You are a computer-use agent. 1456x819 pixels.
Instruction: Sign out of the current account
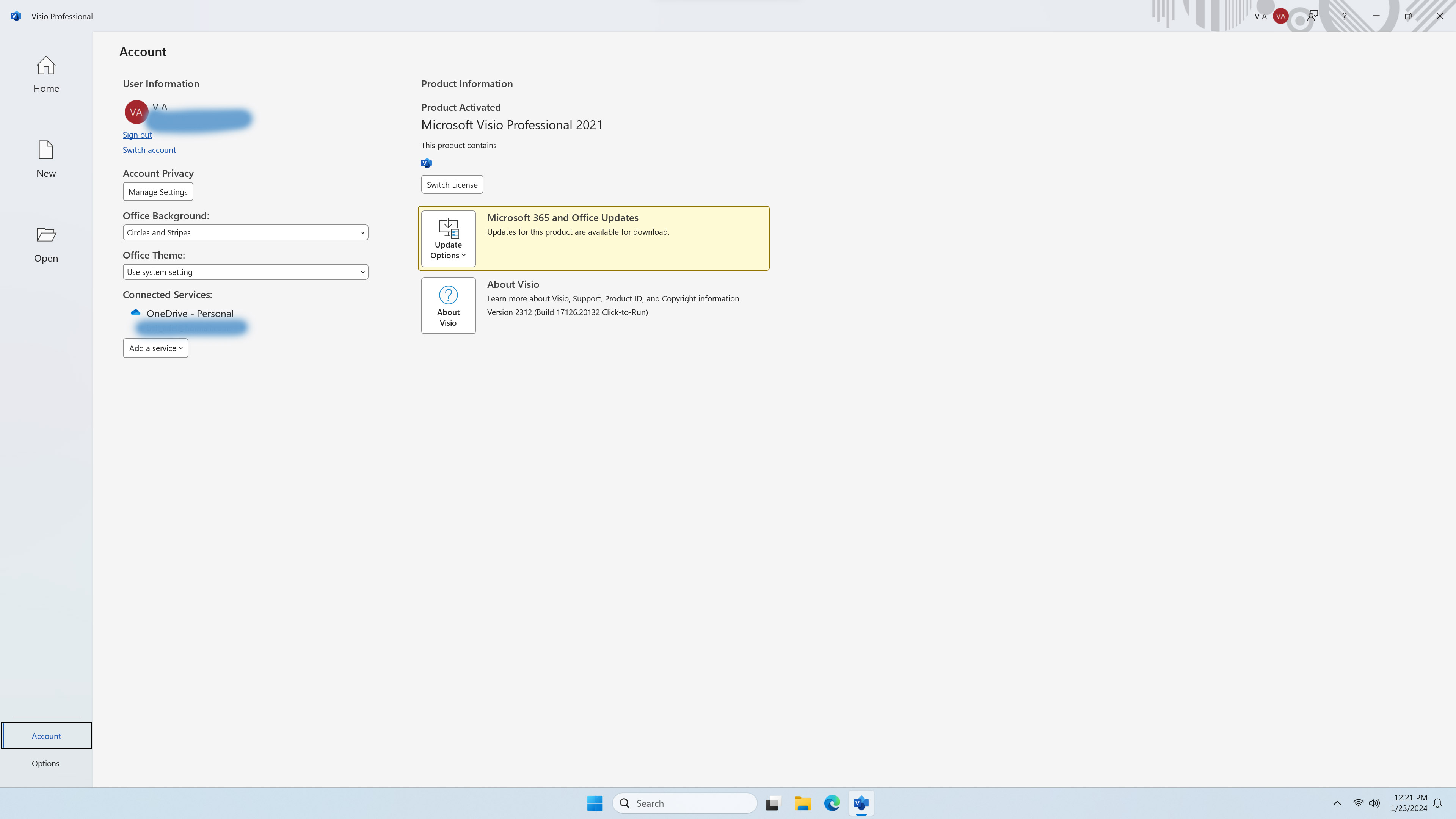click(137, 135)
